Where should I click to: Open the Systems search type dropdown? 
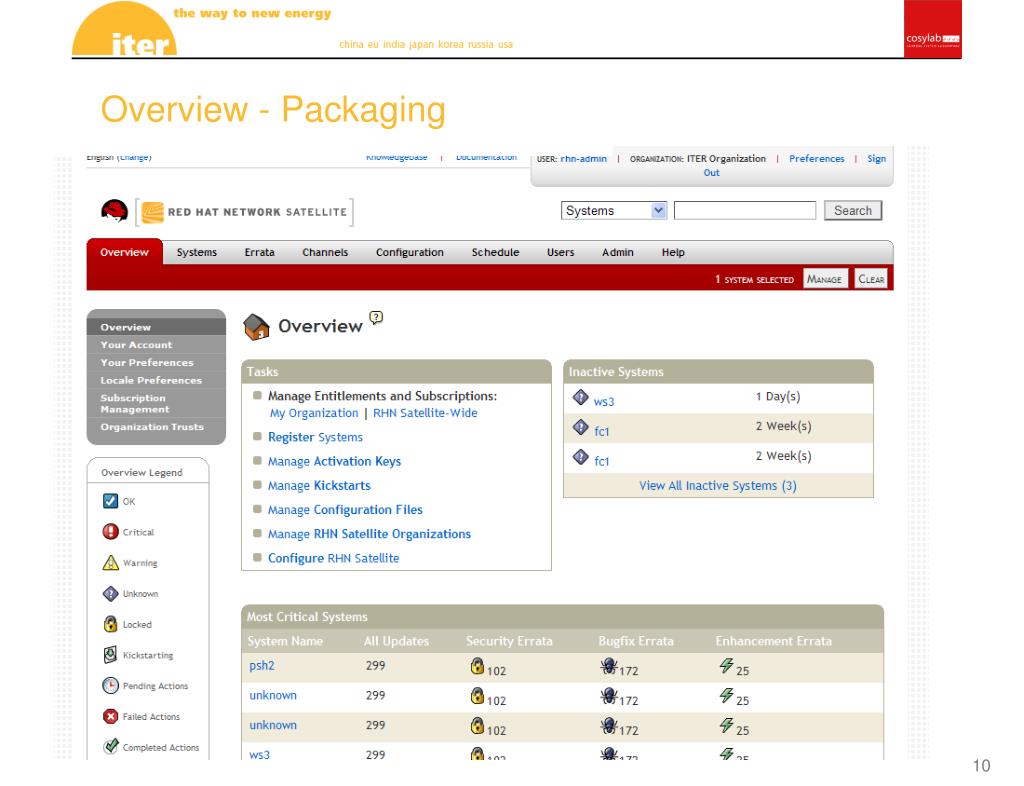pos(614,211)
